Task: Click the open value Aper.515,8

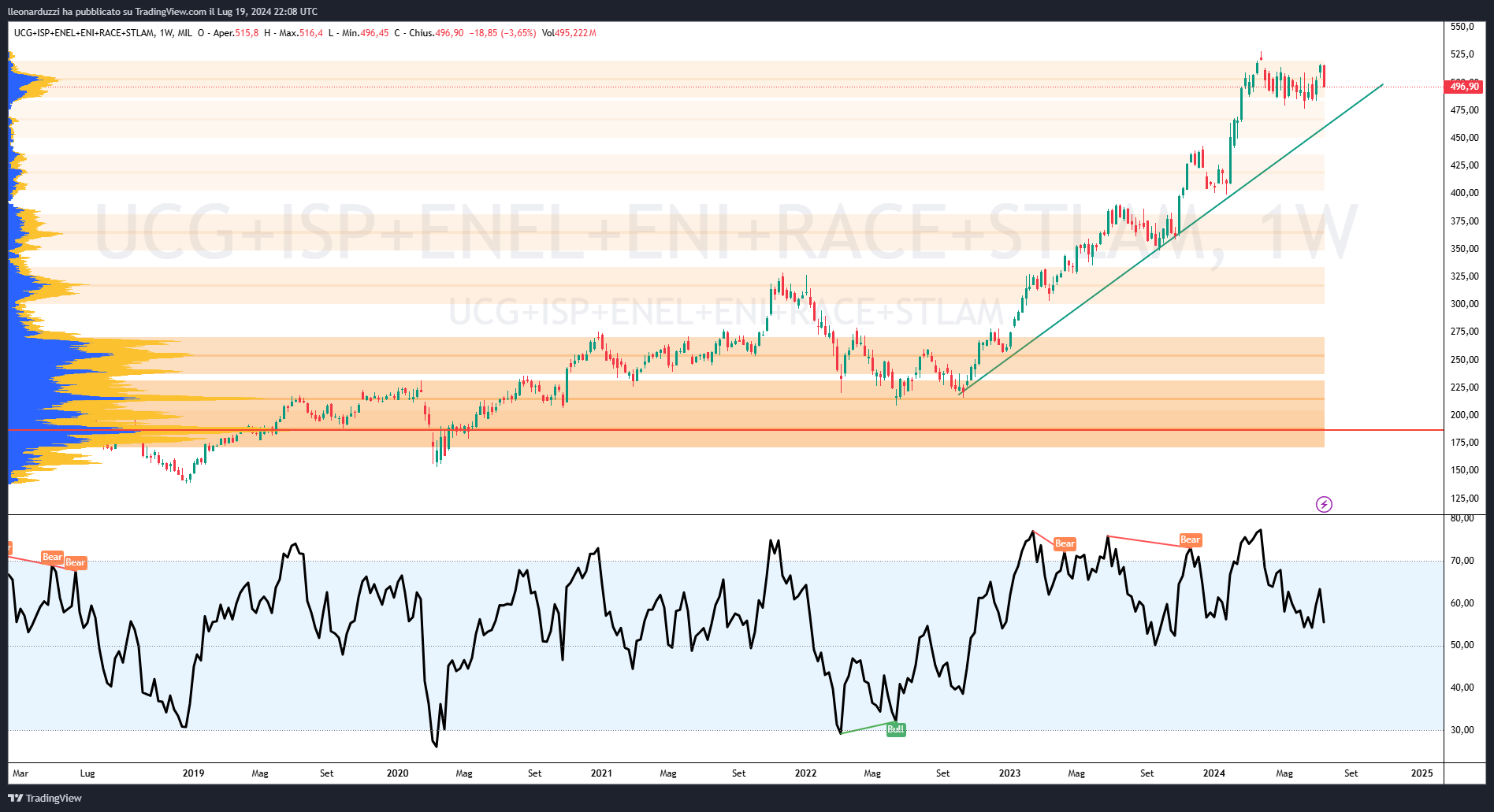Action: (236, 33)
